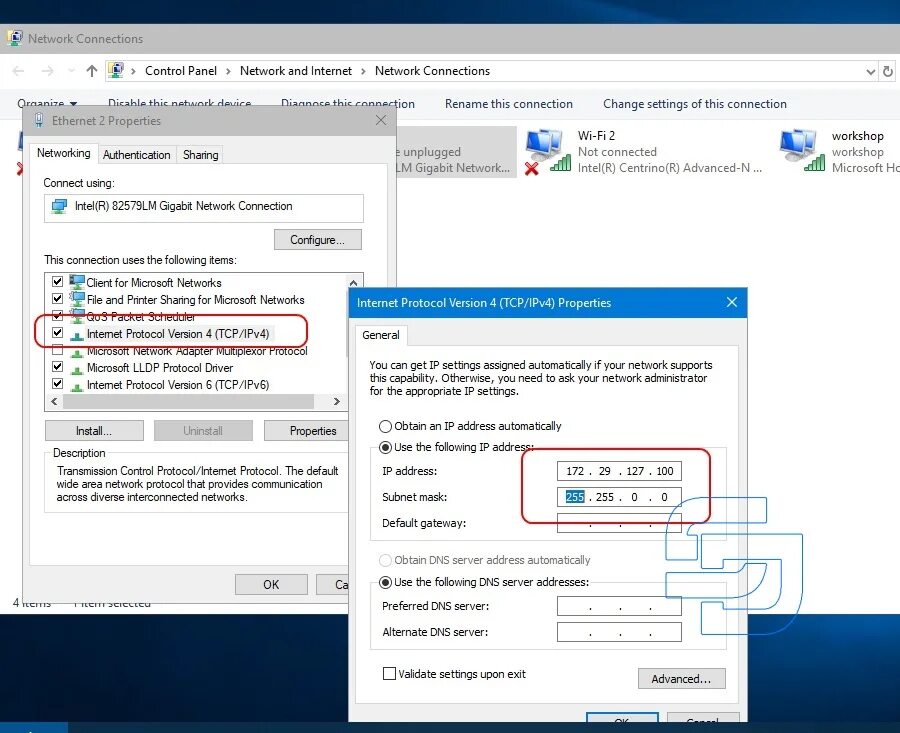Uncheck Internet Protocol Version 6 (TCP/IPv6)
900x733 pixels.
click(58, 384)
